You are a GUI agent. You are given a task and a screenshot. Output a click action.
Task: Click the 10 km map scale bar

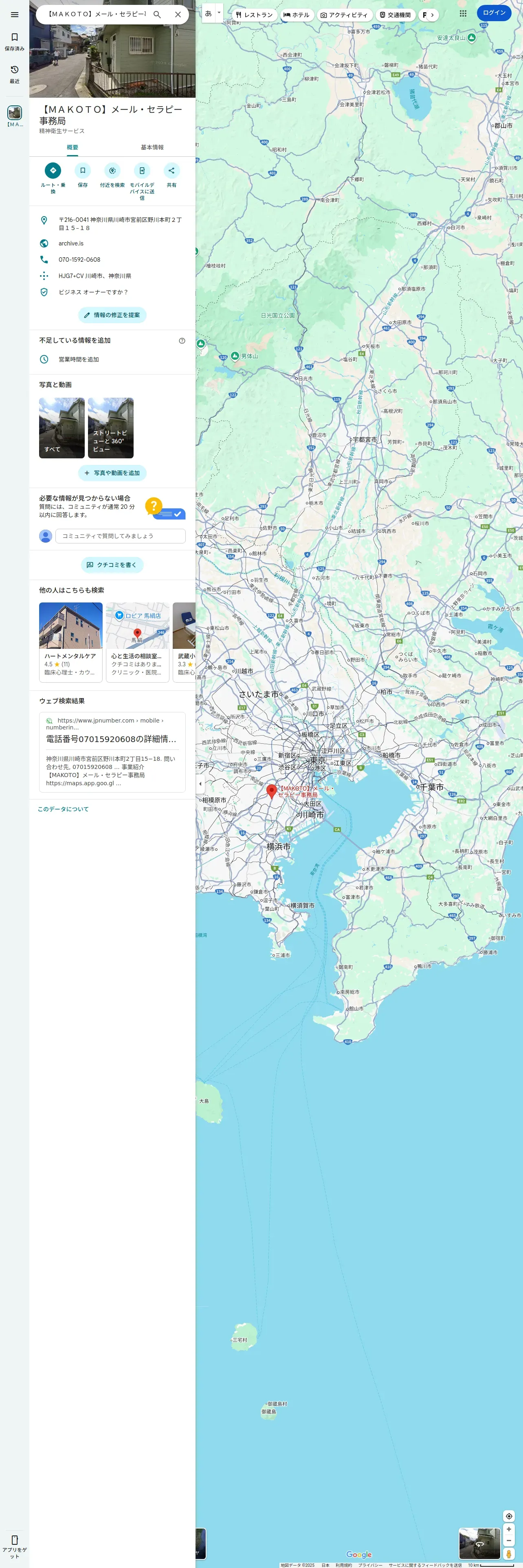[x=491, y=1565]
